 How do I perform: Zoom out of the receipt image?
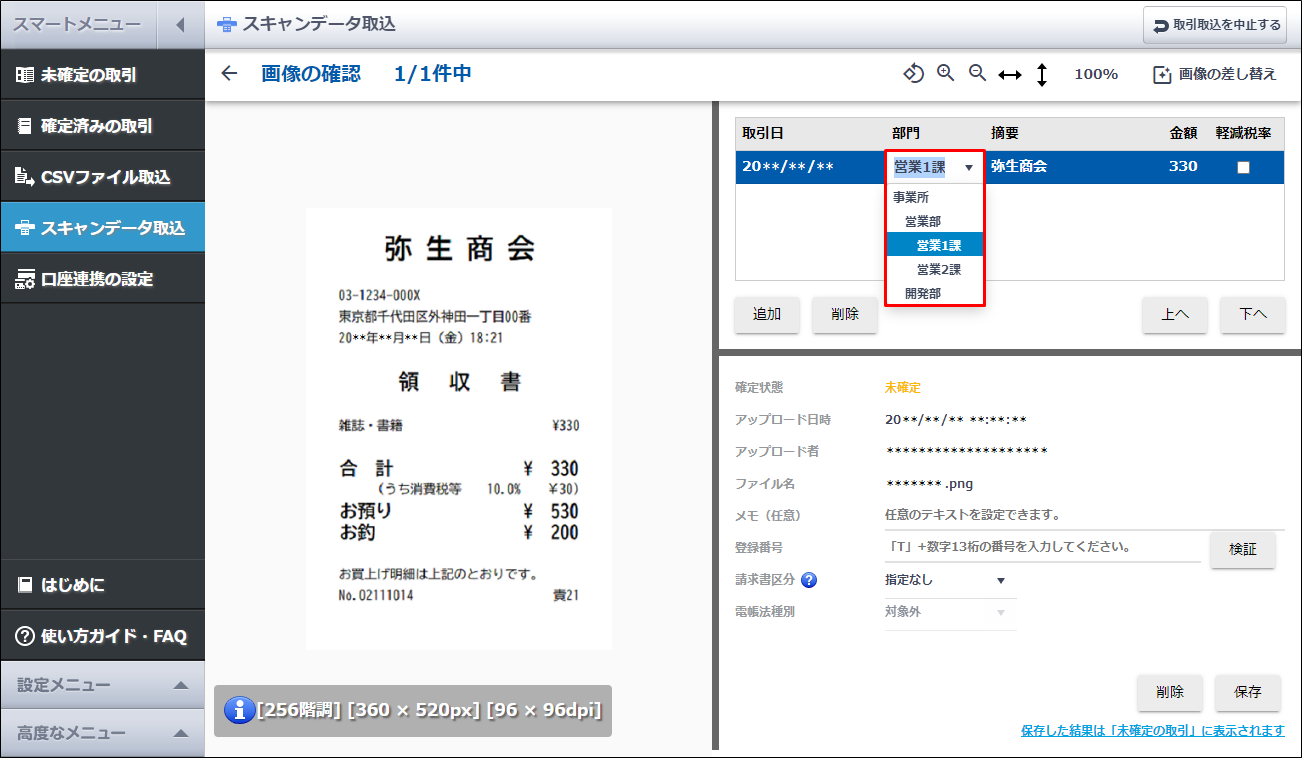(x=978, y=73)
